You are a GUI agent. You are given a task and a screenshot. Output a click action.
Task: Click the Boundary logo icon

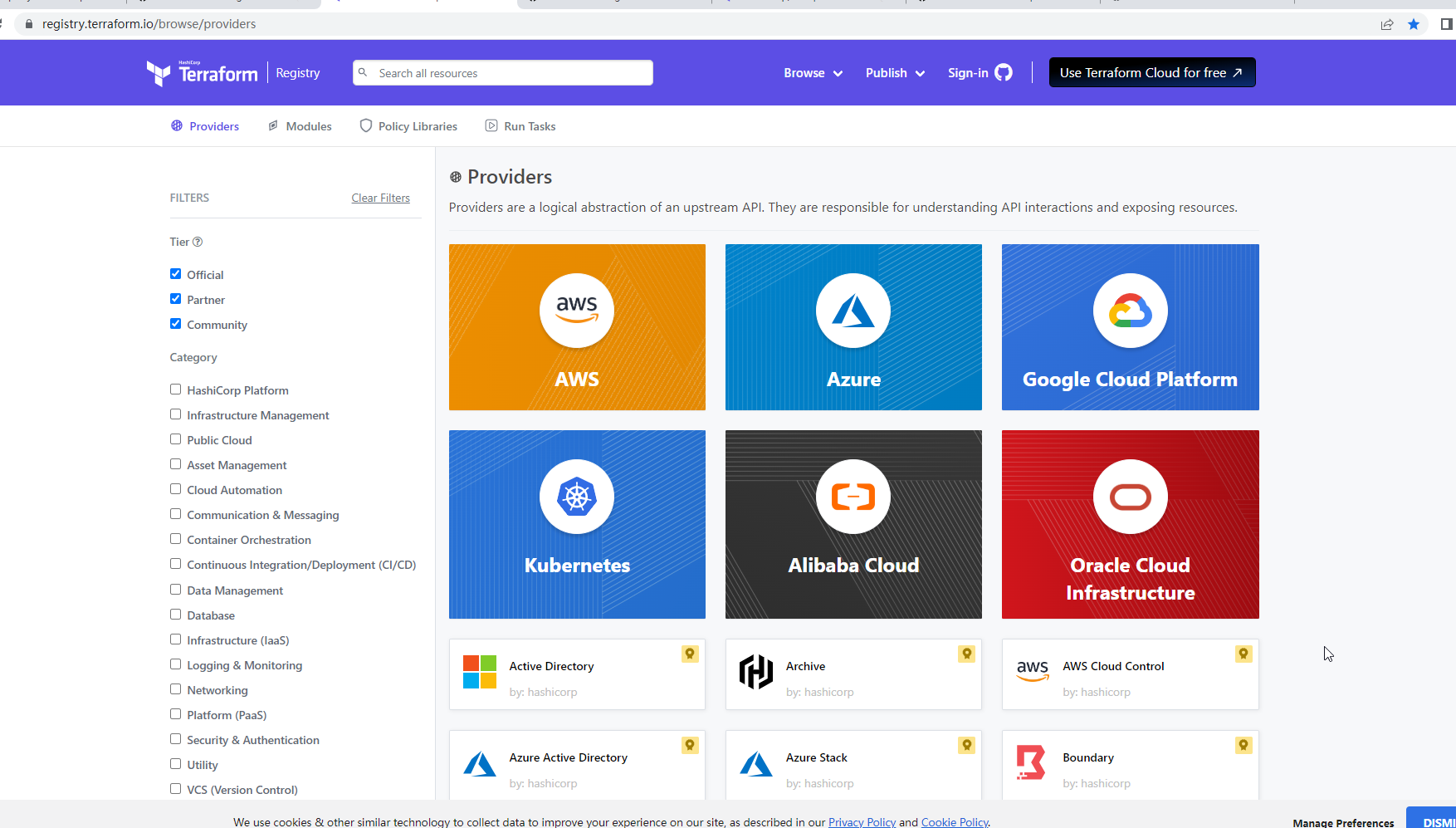click(1031, 762)
